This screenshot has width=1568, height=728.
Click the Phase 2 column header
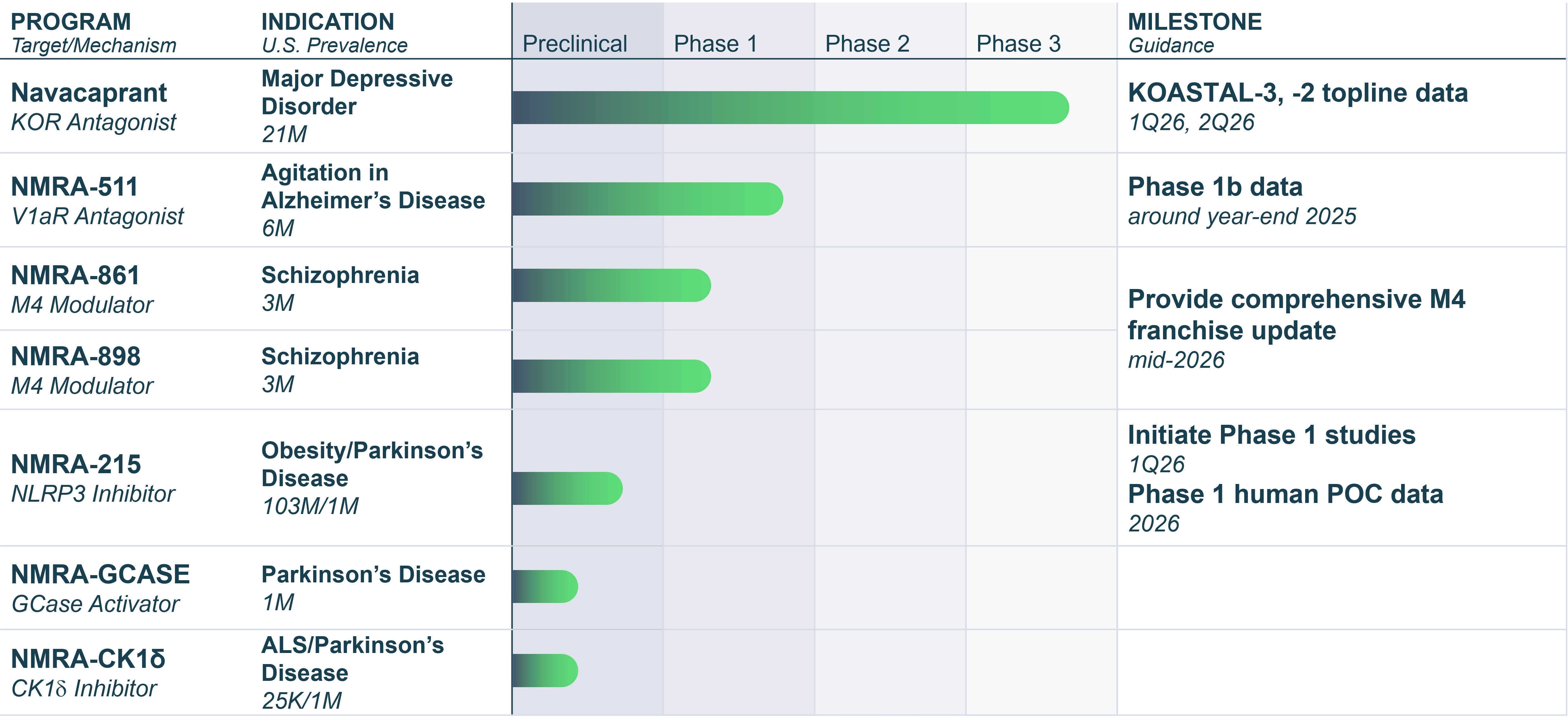click(867, 44)
